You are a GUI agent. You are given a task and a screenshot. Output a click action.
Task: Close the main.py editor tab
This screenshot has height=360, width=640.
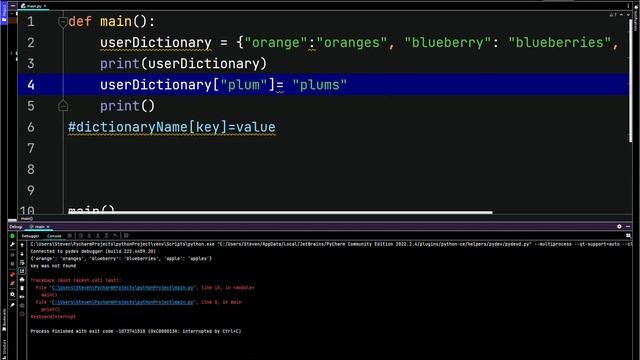[45, 6]
